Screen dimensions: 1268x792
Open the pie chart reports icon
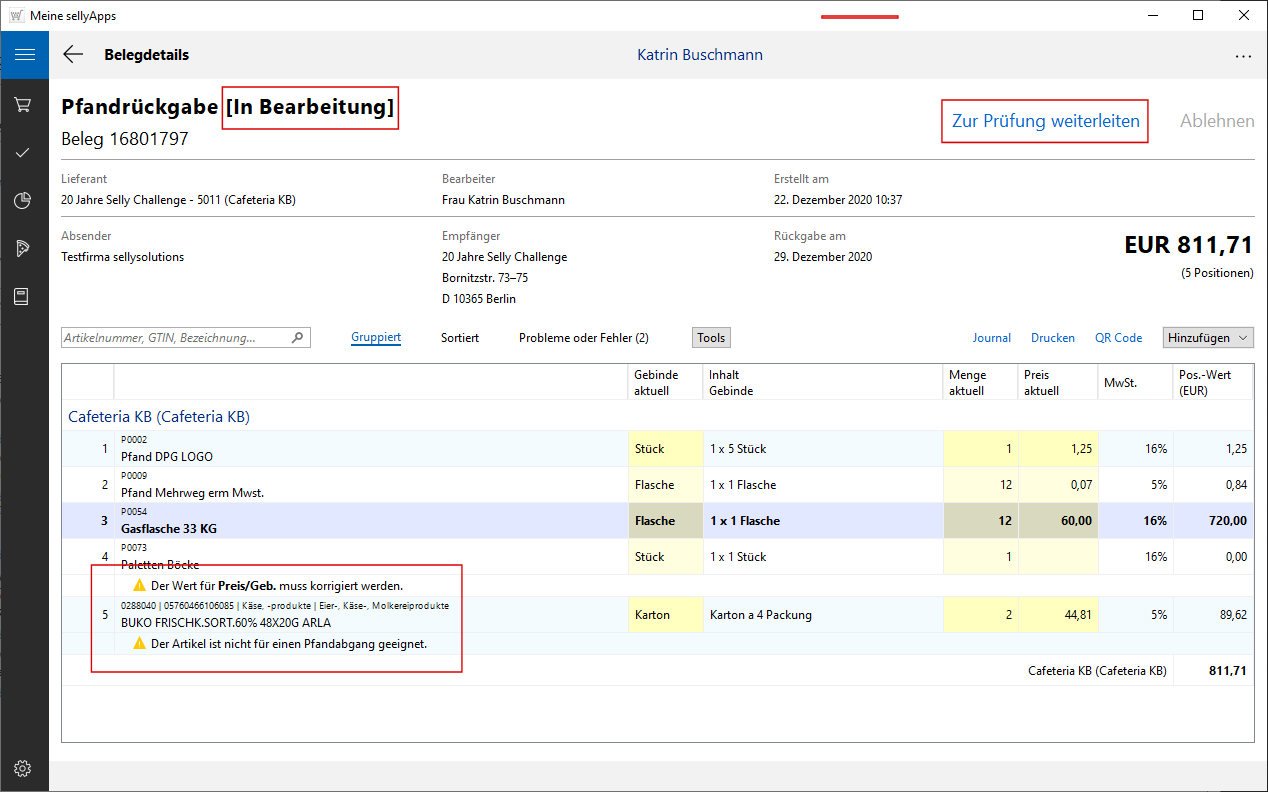click(x=23, y=201)
